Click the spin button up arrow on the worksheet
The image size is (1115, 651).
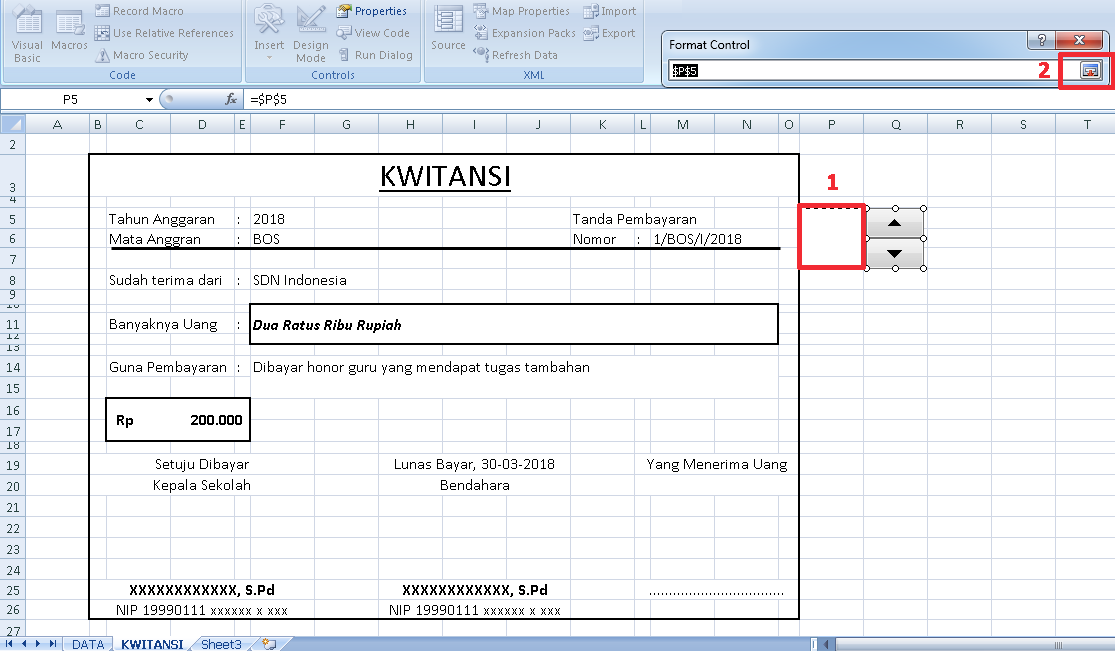[x=893, y=222]
